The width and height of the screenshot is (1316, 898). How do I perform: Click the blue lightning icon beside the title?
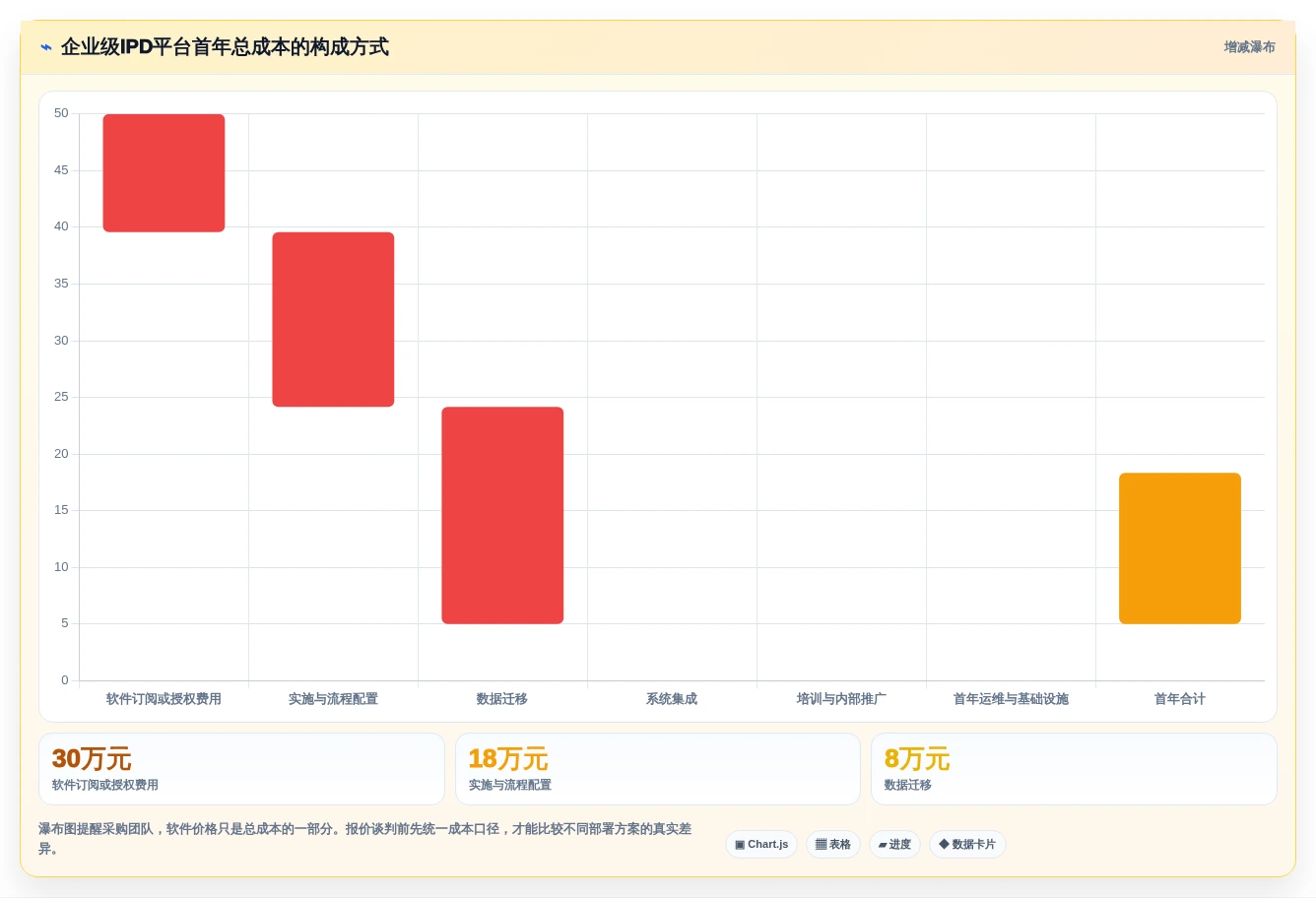(x=46, y=47)
